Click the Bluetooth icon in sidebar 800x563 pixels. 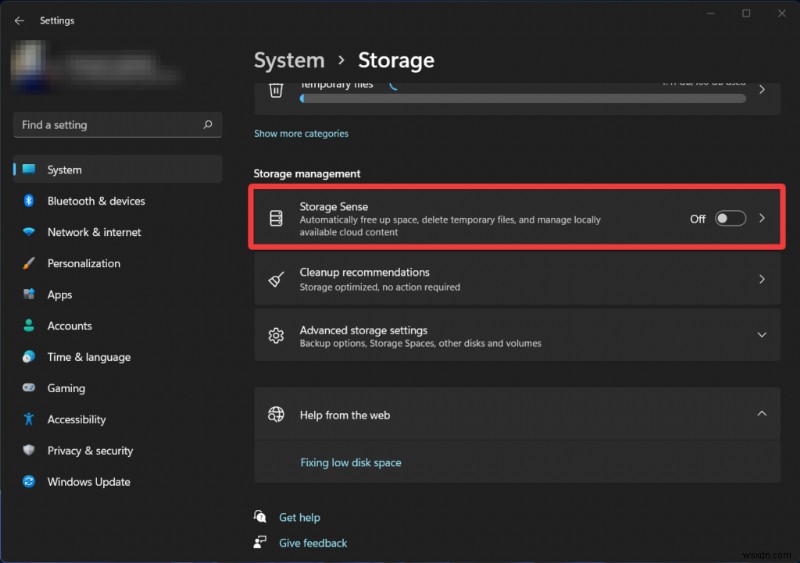29,201
